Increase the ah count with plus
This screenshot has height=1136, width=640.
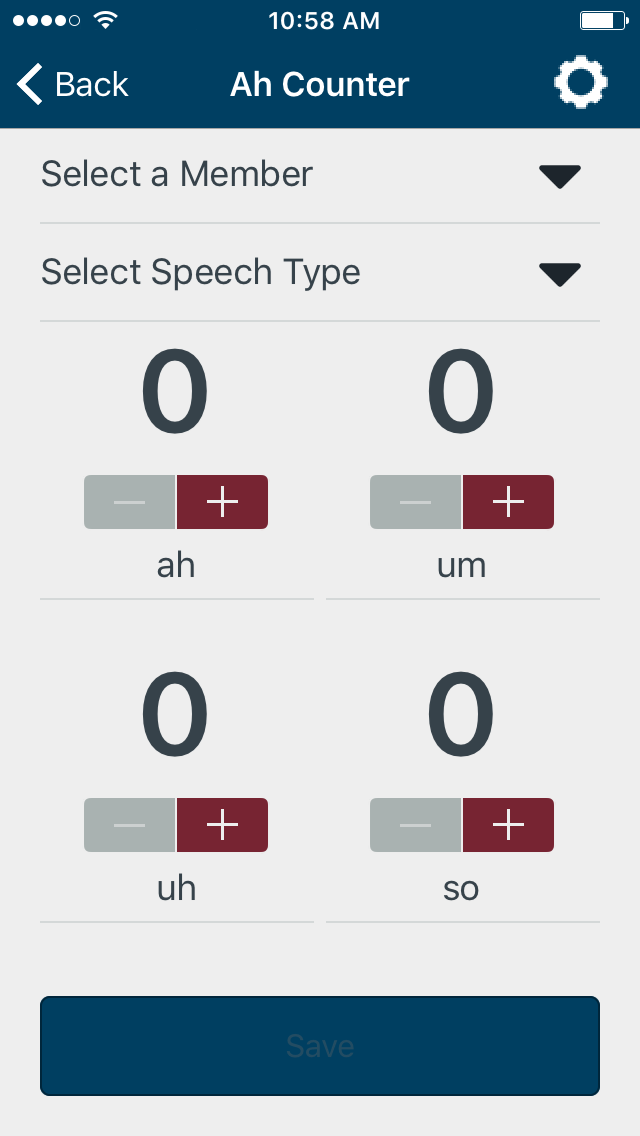(222, 502)
